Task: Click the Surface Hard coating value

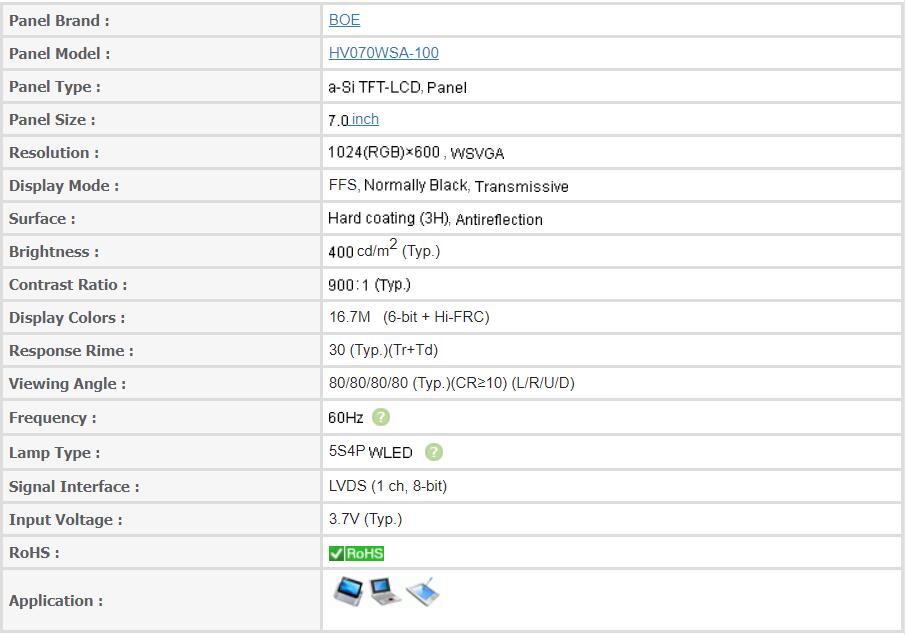Action: click(x=389, y=219)
